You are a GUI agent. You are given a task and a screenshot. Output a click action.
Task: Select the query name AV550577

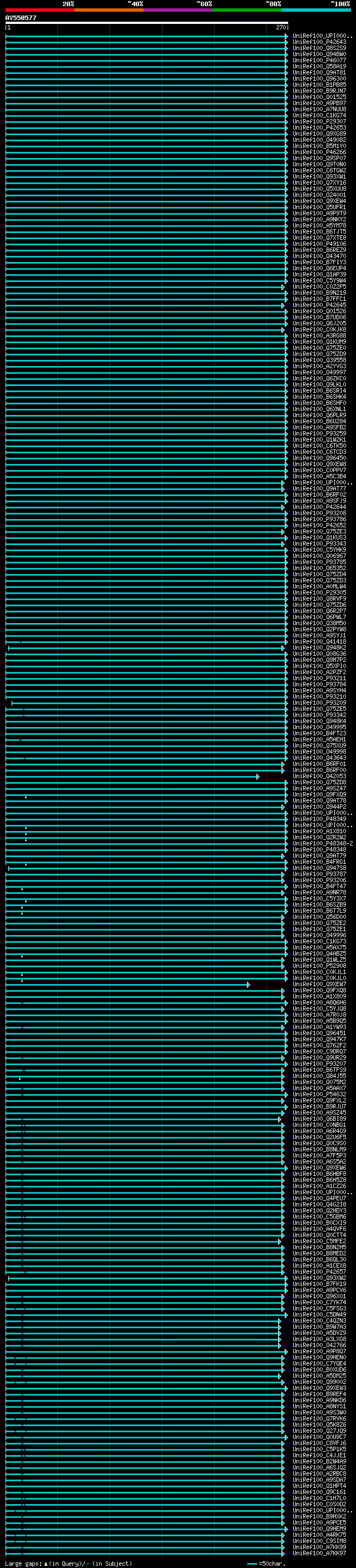tap(21, 18)
